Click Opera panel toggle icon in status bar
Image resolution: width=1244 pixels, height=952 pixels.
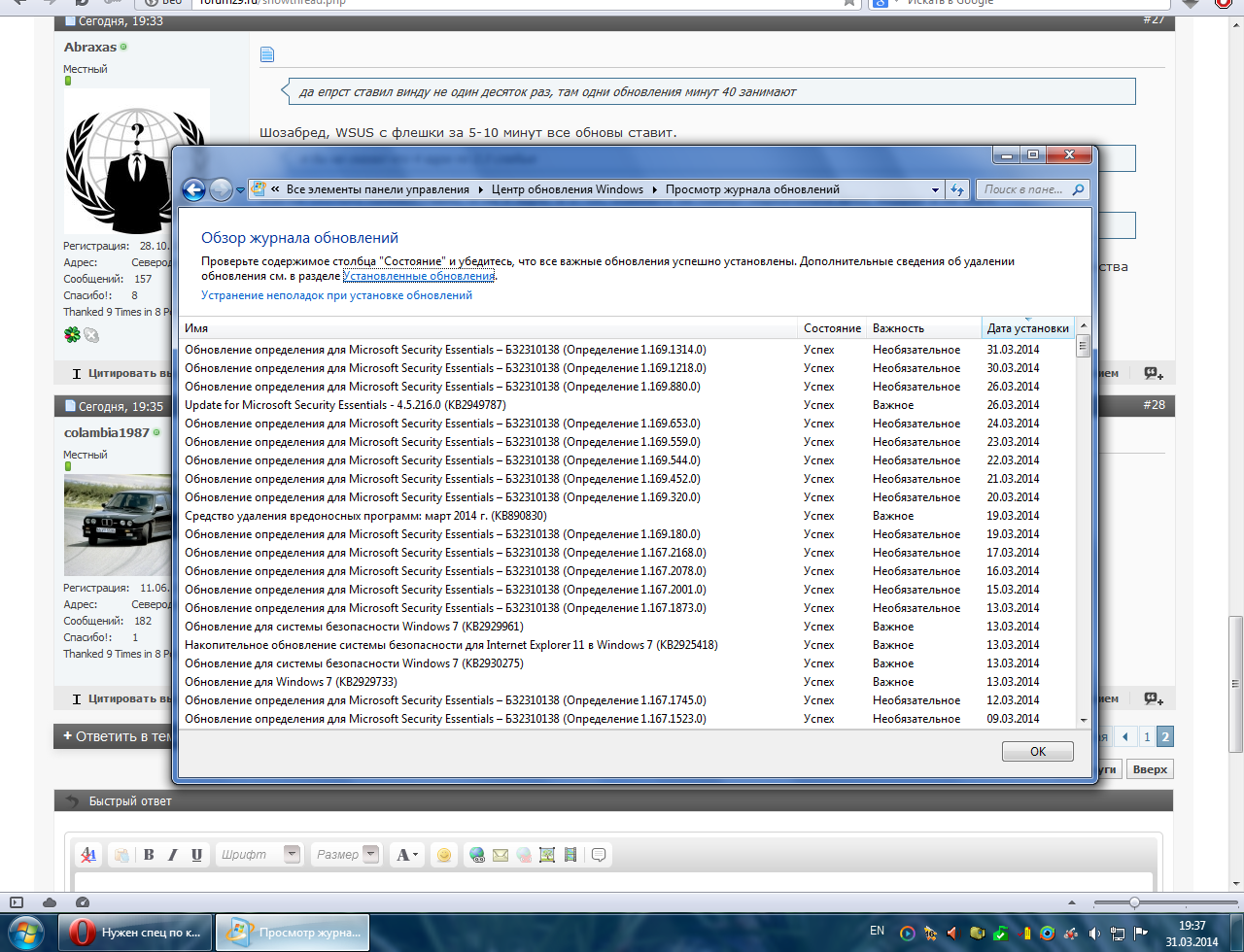[x=17, y=902]
